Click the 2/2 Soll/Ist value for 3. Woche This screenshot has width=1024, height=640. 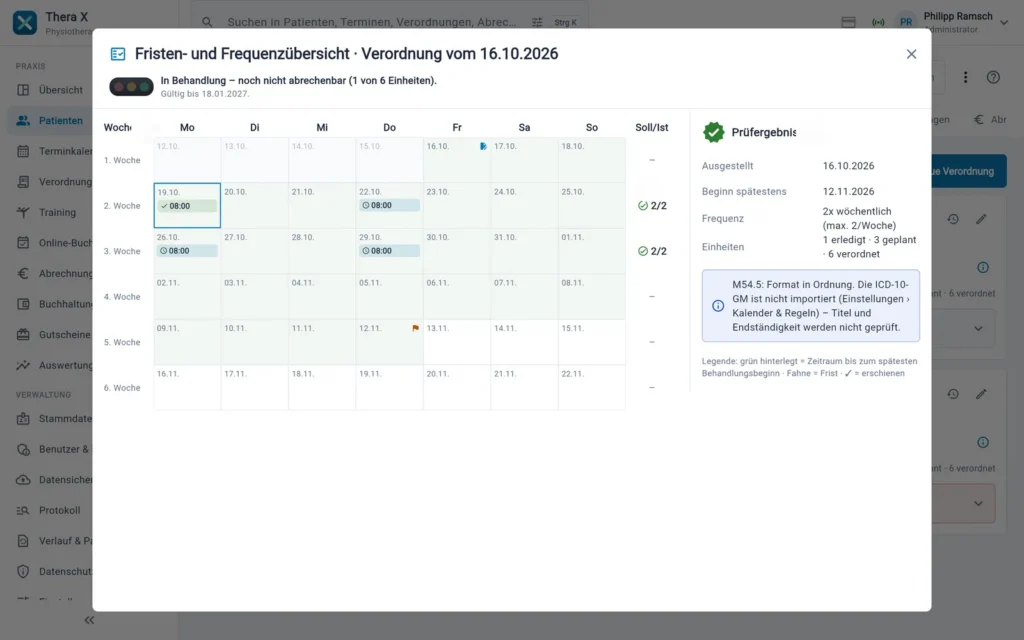pos(652,251)
